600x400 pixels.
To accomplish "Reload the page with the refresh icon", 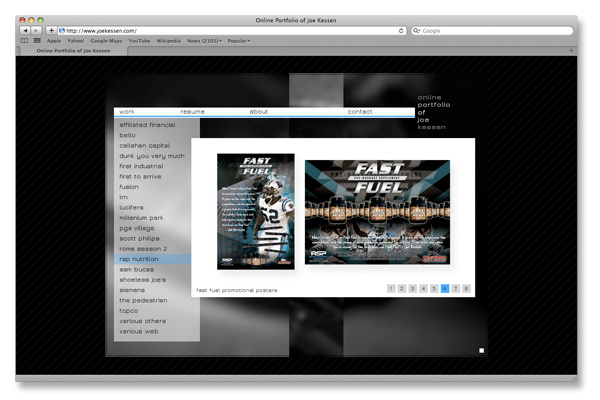I will (401, 31).
